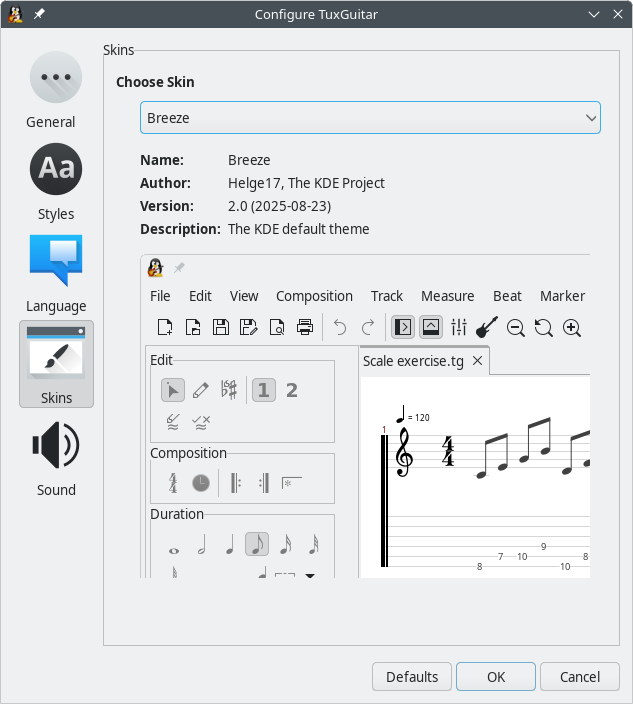The image size is (633, 704).
Task: Click the zoom out magnifier icon
Action: click(x=516, y=327)
